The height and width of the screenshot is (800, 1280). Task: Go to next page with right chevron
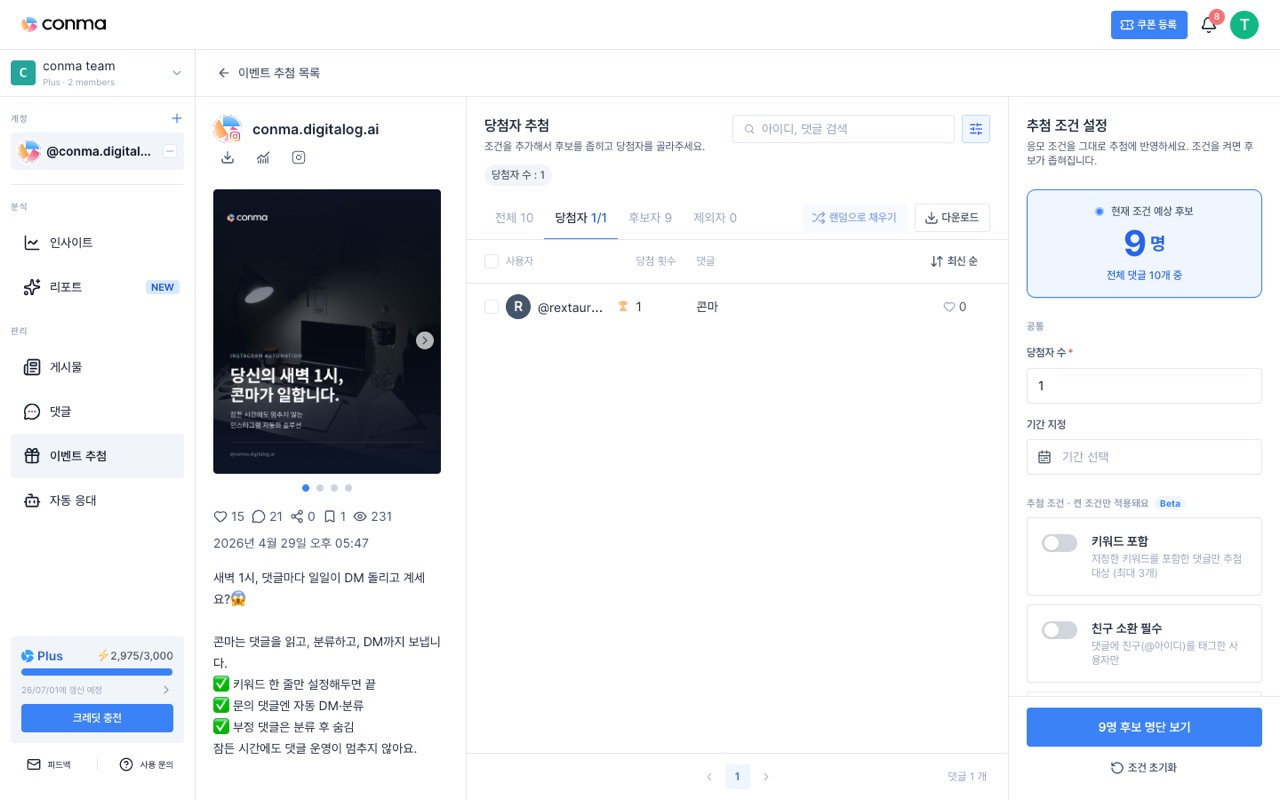click(x=766, y=777)
